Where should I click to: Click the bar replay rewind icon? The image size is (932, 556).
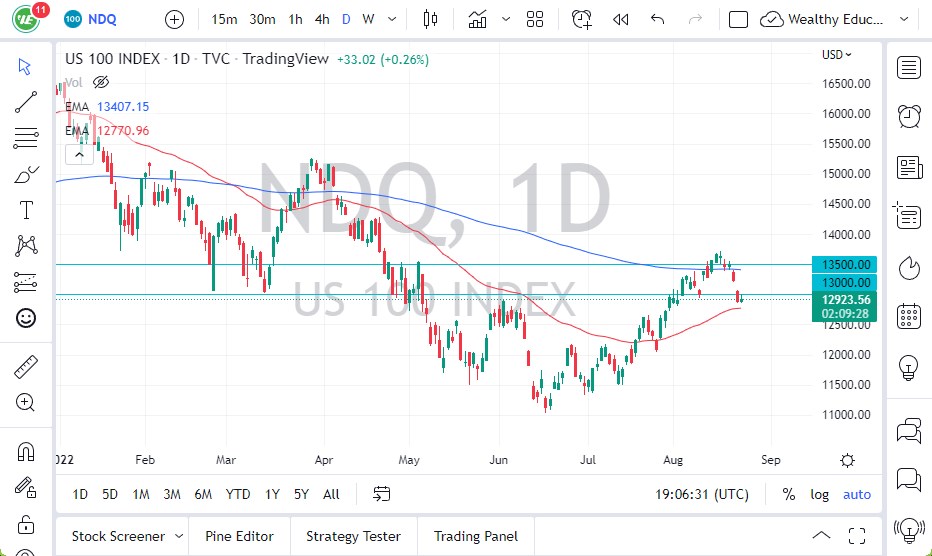[x=621, y=19]
